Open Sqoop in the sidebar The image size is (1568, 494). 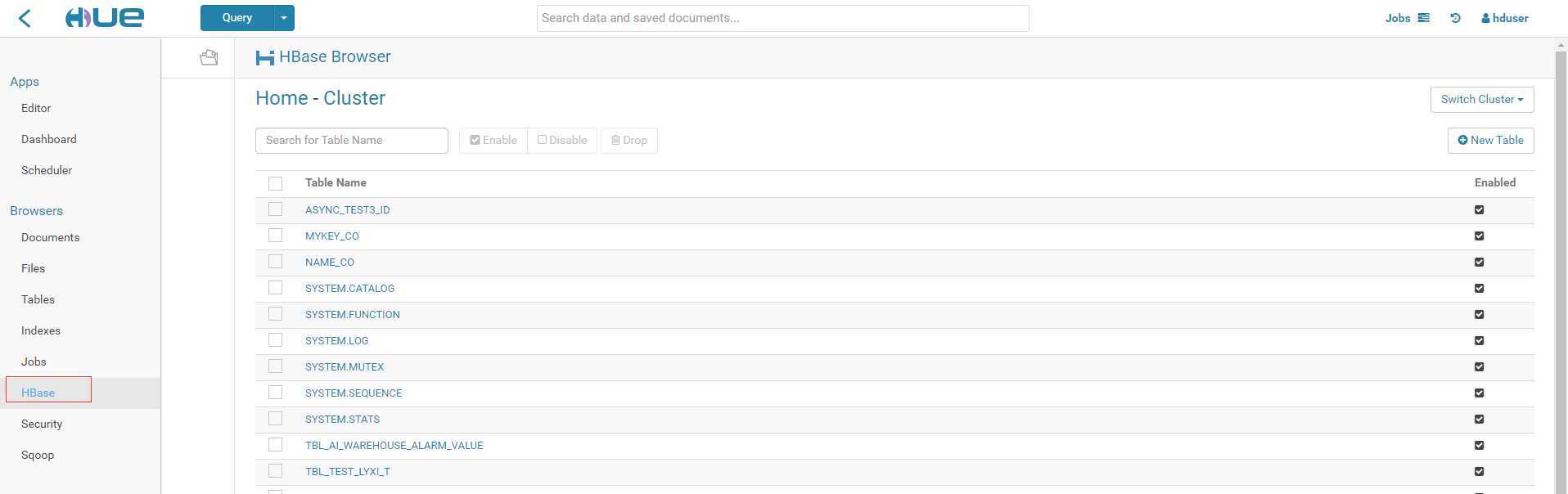[38, 455]
